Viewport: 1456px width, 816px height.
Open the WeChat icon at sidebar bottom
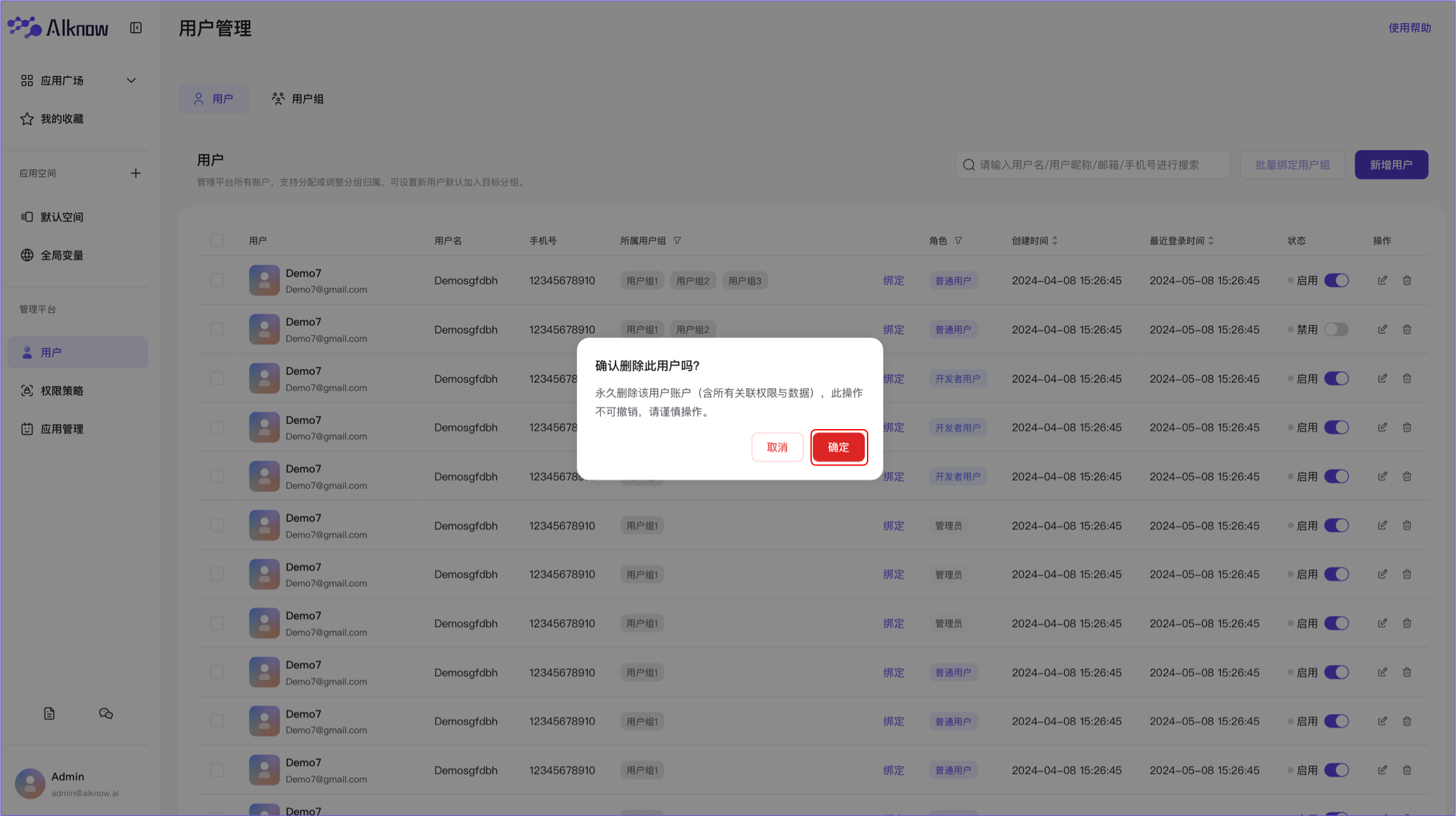point(106,713)
